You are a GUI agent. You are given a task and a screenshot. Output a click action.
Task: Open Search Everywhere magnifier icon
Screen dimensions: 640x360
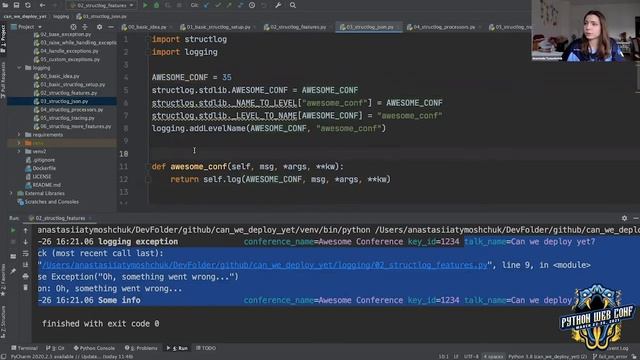[x=293, y=5]
